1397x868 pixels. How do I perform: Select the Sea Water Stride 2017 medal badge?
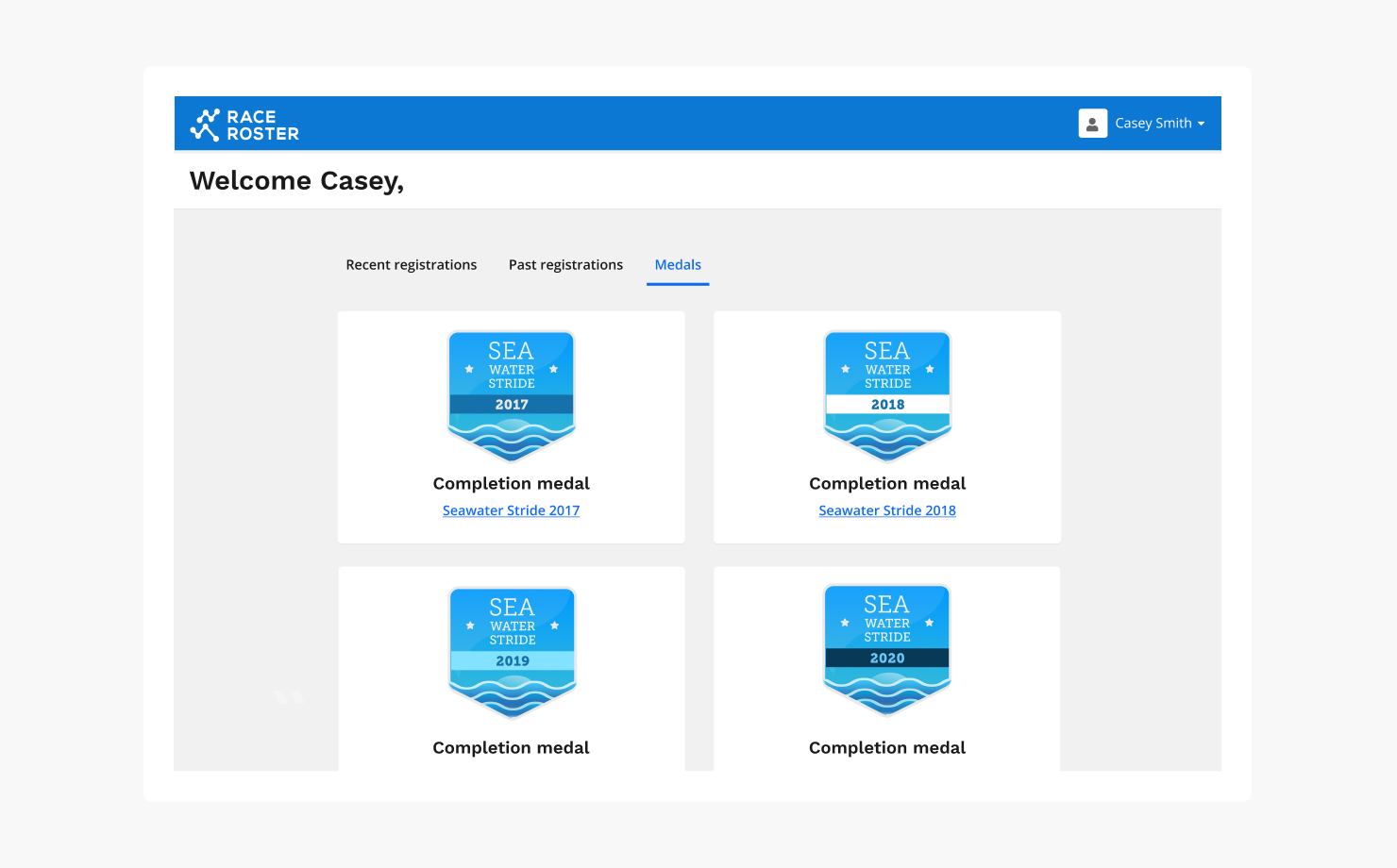click(511, 396)
